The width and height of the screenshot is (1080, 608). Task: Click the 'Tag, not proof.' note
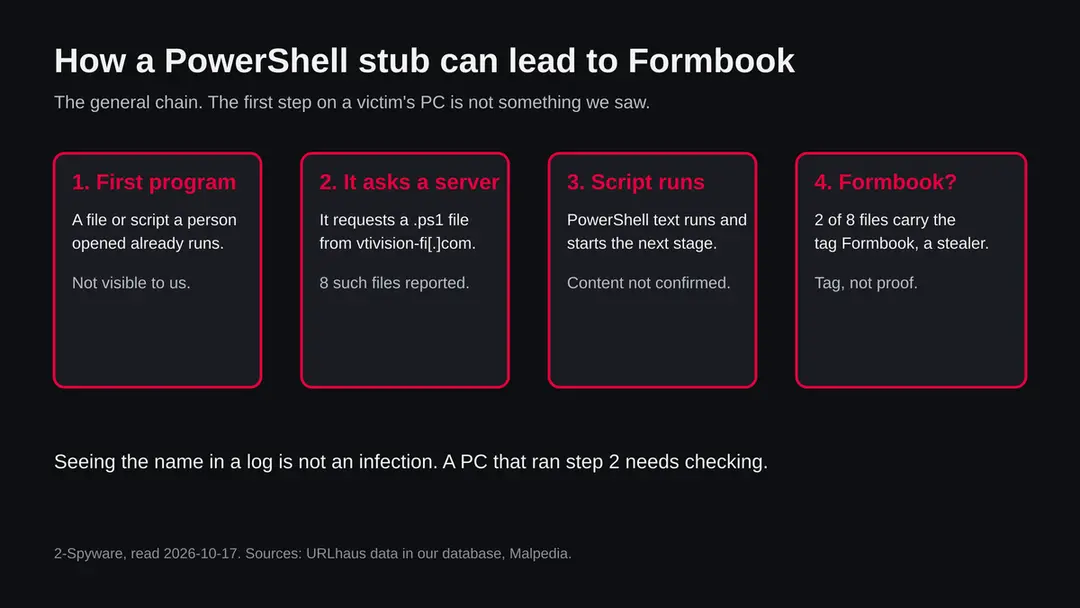(x=866, y=283)
